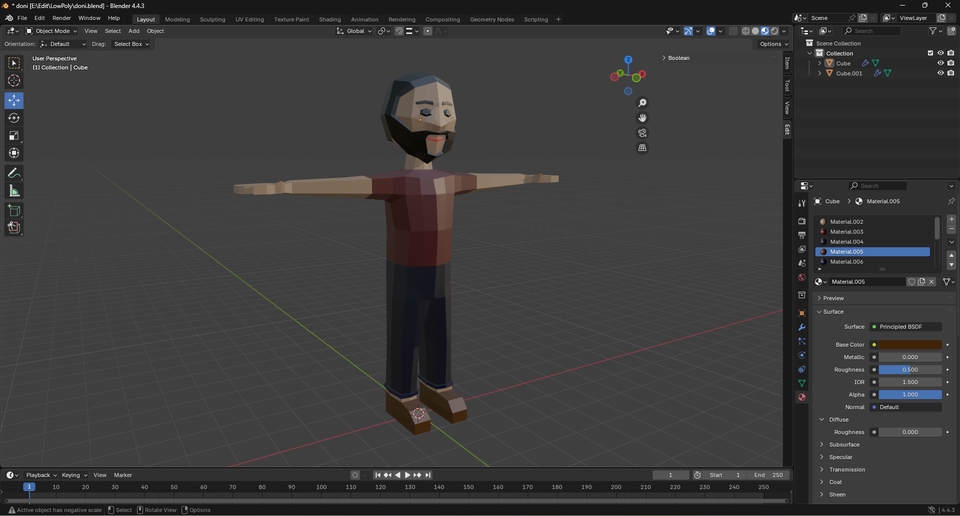
Task: Open the Options dropdown in header
Action: pos(773,44)
